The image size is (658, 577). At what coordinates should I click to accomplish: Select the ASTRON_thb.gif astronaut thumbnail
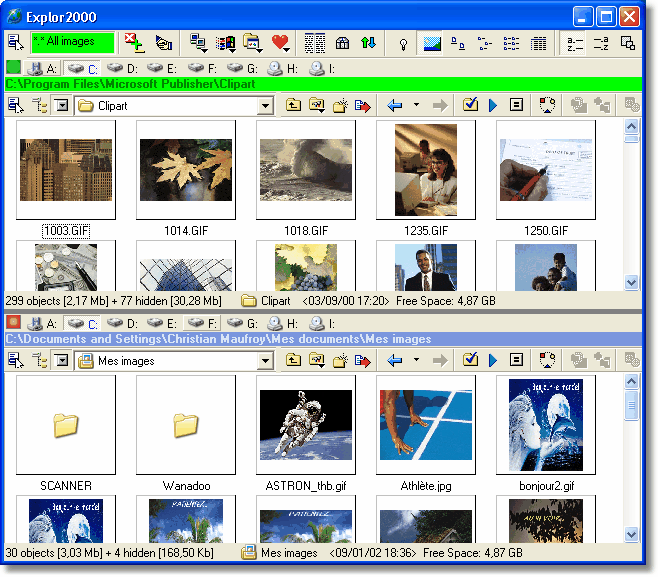(306, 425)
